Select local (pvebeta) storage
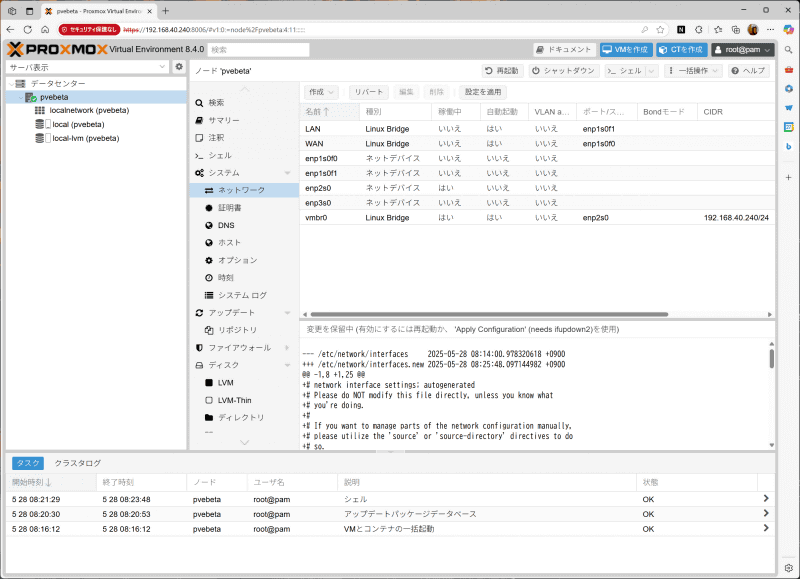The image size is (800, 579). click(x=78, y=124)
